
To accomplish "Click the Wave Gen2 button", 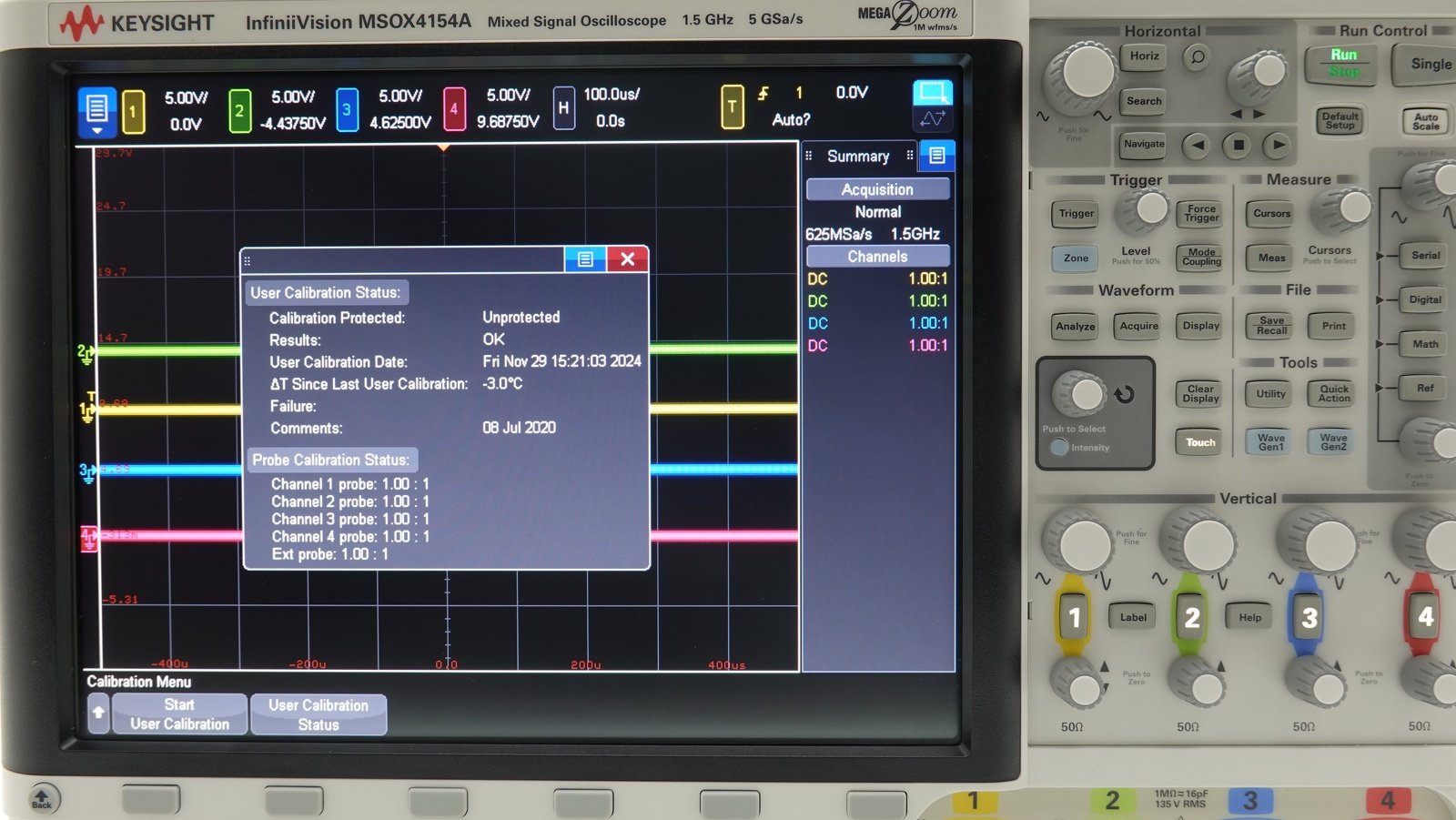I will click(x=1334, y=442).
